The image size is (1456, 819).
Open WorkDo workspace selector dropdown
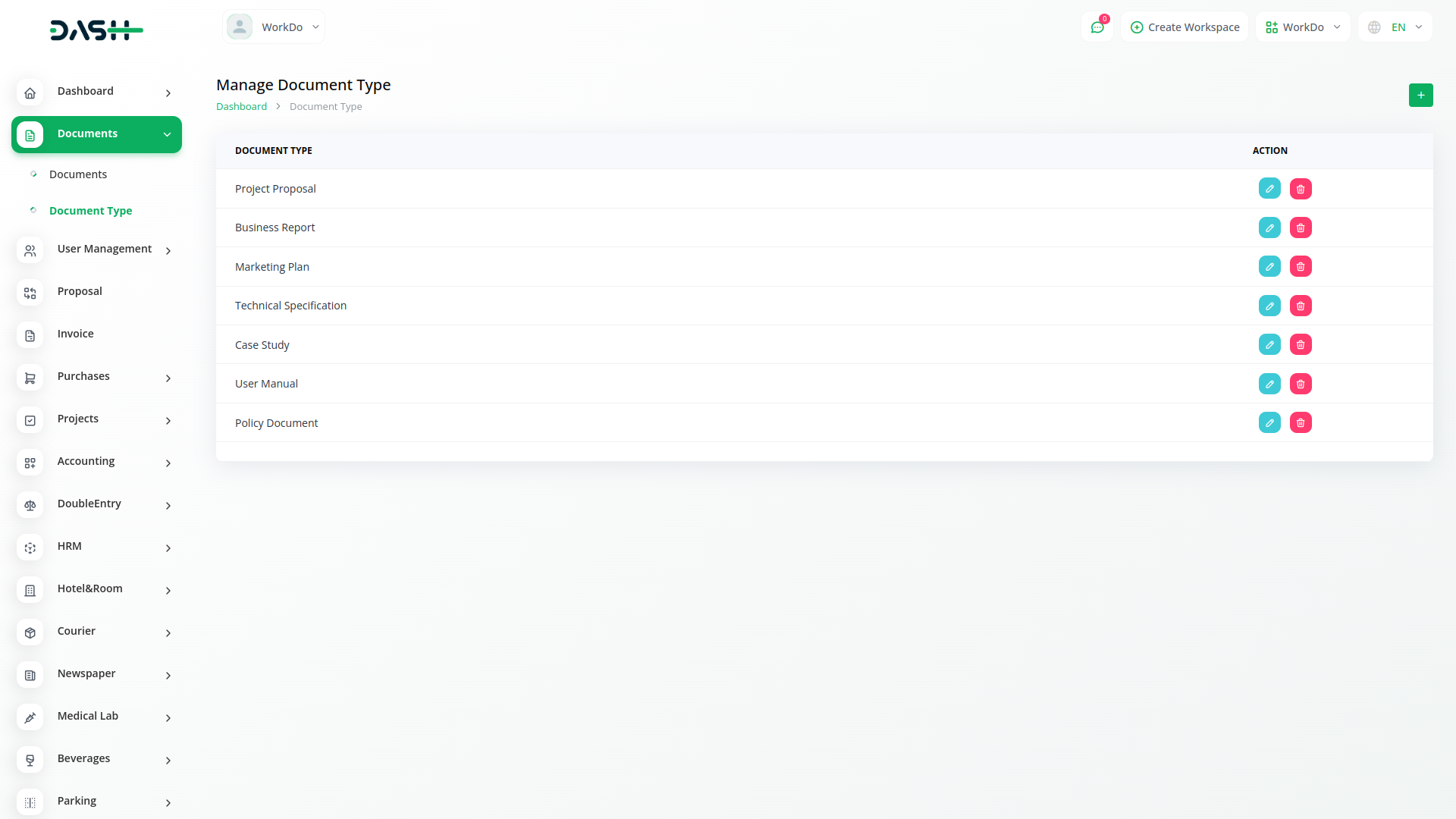(1303, 27)
